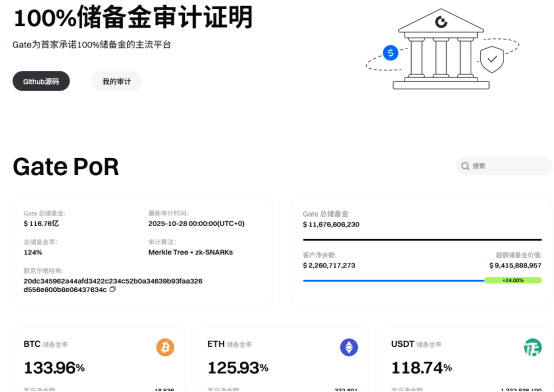This screenshot has height=392, width=554.
Task: Select the ETH 125.93% reserve ratio
Action: point(238,368)
